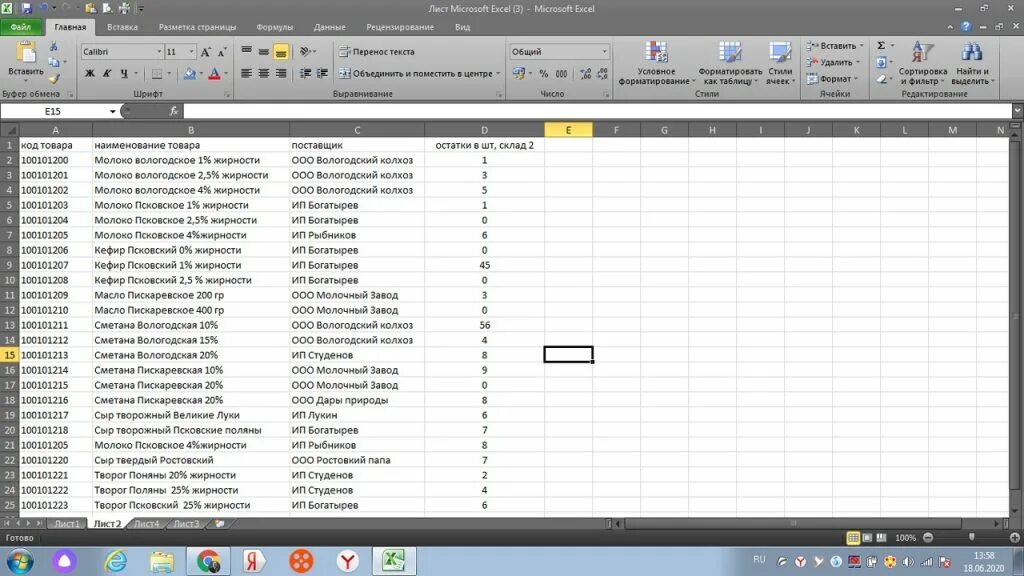The image size is (1024, 576).
Task: Click the zoom slider handle
Action: pyautogui.click(x=972, y=537)
